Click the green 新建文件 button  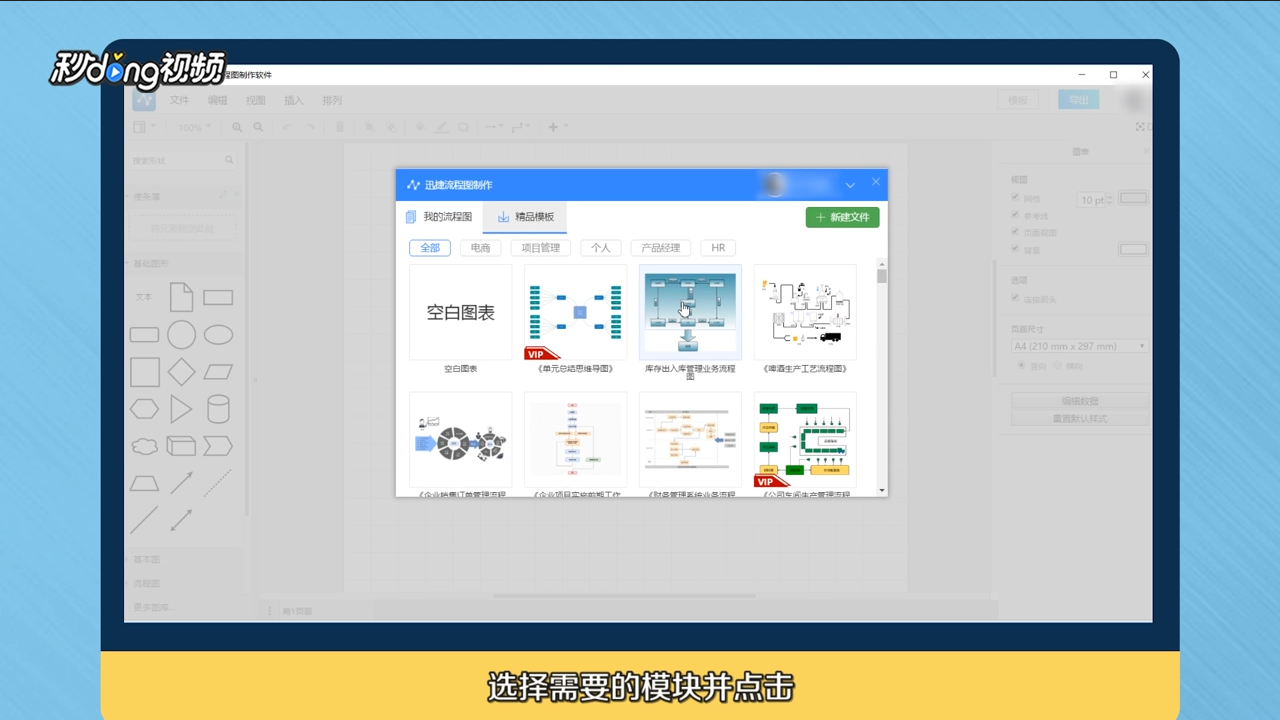coord(842,217)
